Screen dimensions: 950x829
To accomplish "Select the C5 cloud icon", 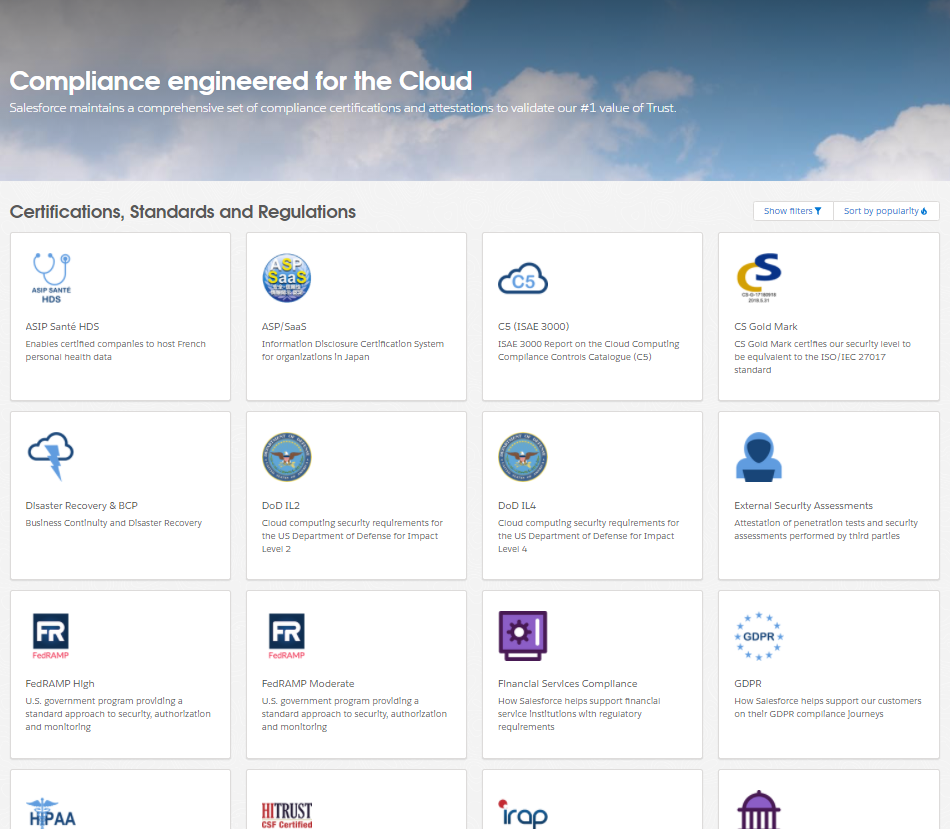I will point(523,279).
